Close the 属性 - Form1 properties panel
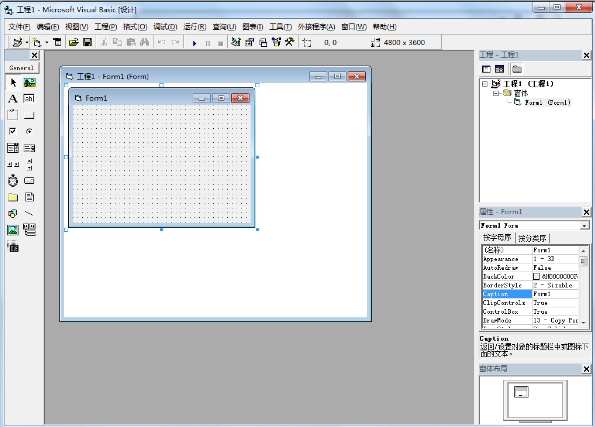The image size is (595, 427). point(586,212)
